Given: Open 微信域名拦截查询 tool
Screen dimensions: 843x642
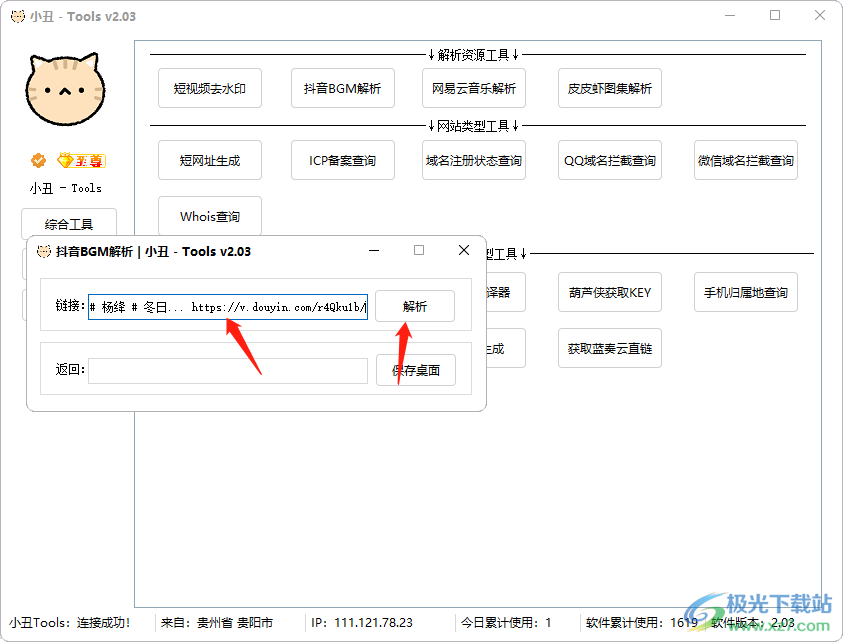Looking at the screenshot, I should point(746,160).
